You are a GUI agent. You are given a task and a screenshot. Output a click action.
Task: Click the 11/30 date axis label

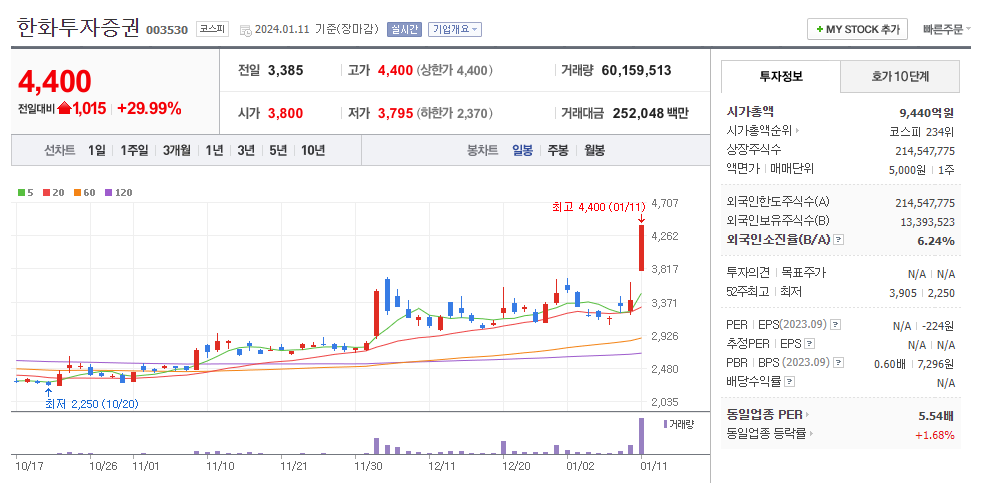tap(368, 467)
